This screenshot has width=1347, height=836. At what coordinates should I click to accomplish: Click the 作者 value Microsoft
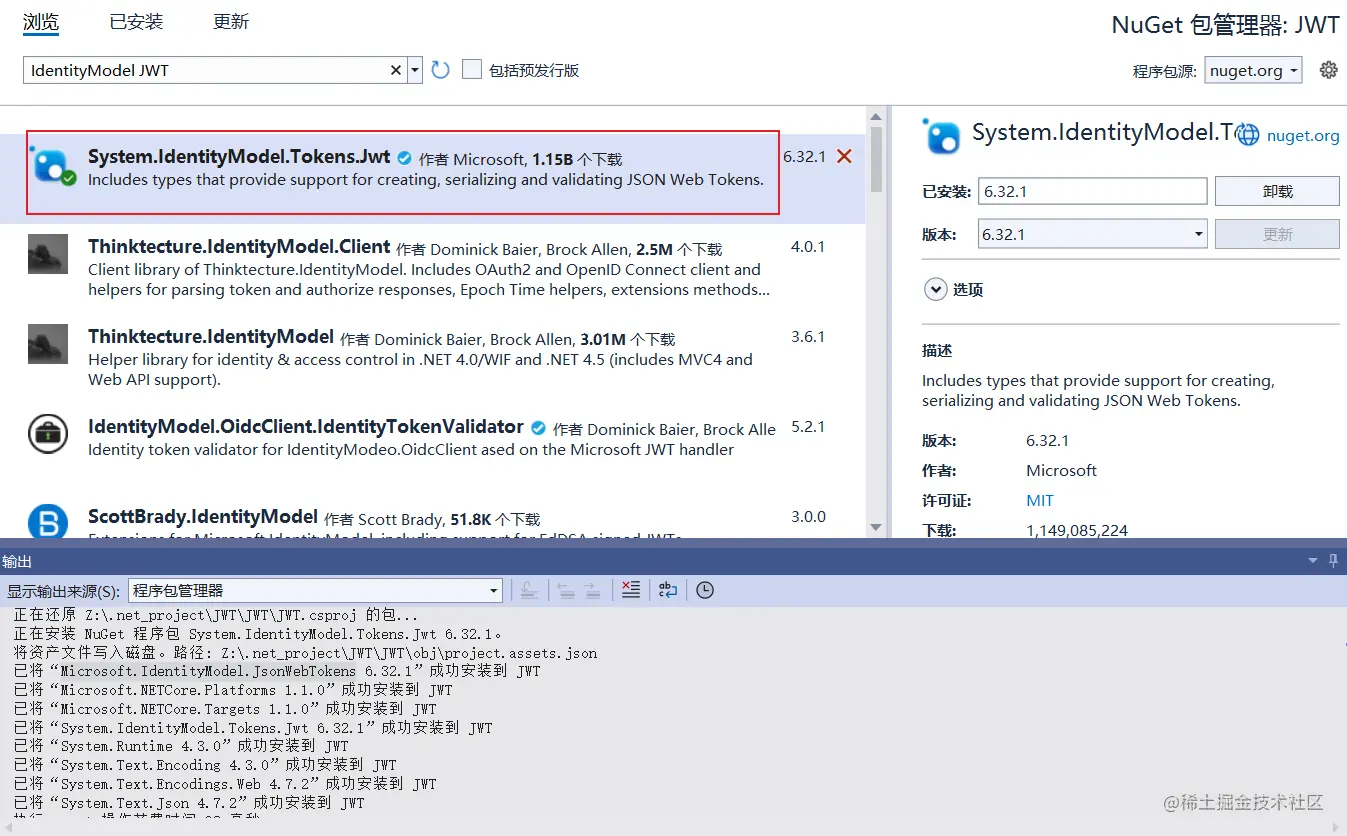(x=1061, y=470)
